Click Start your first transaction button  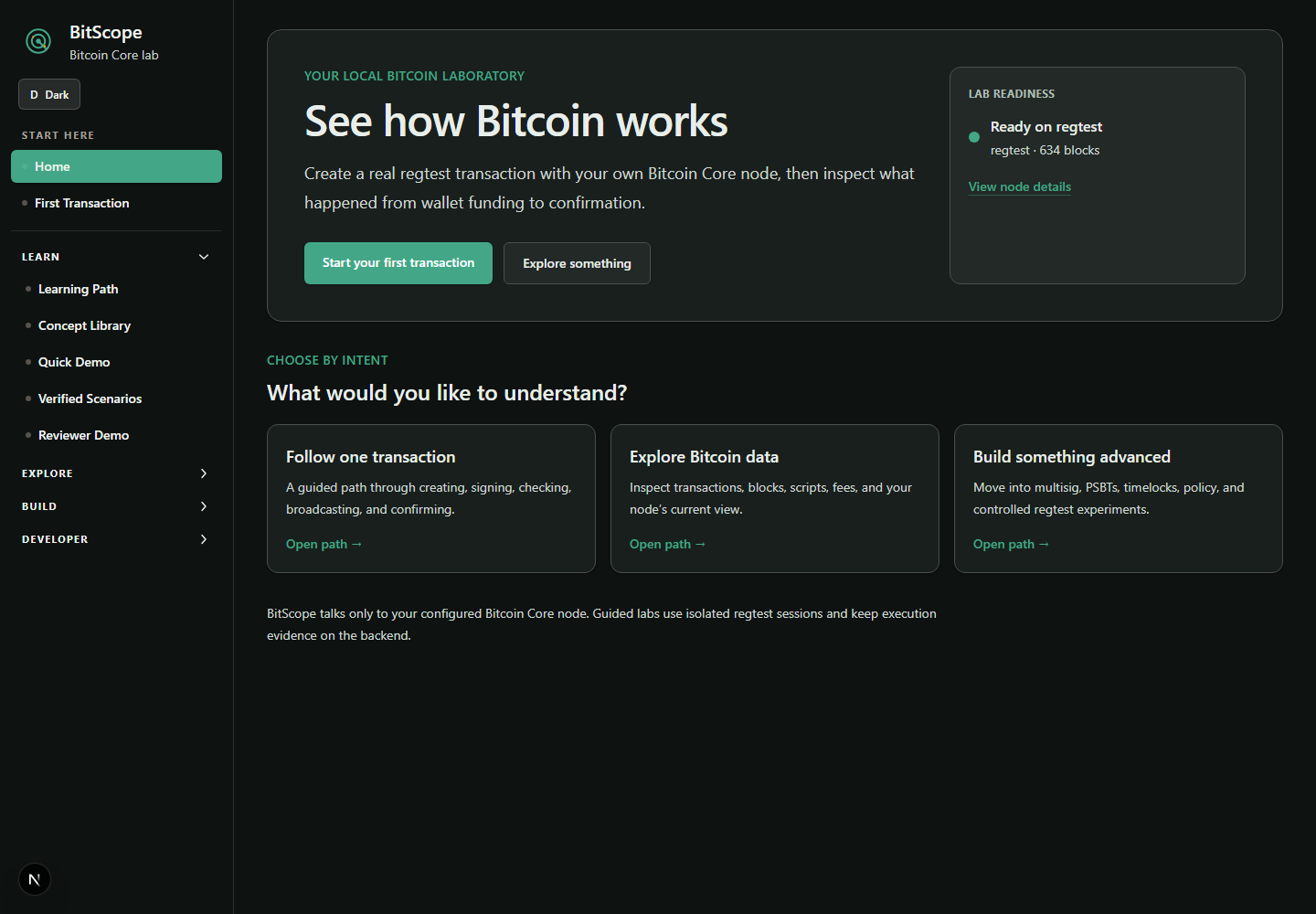[x=398, y=263]
